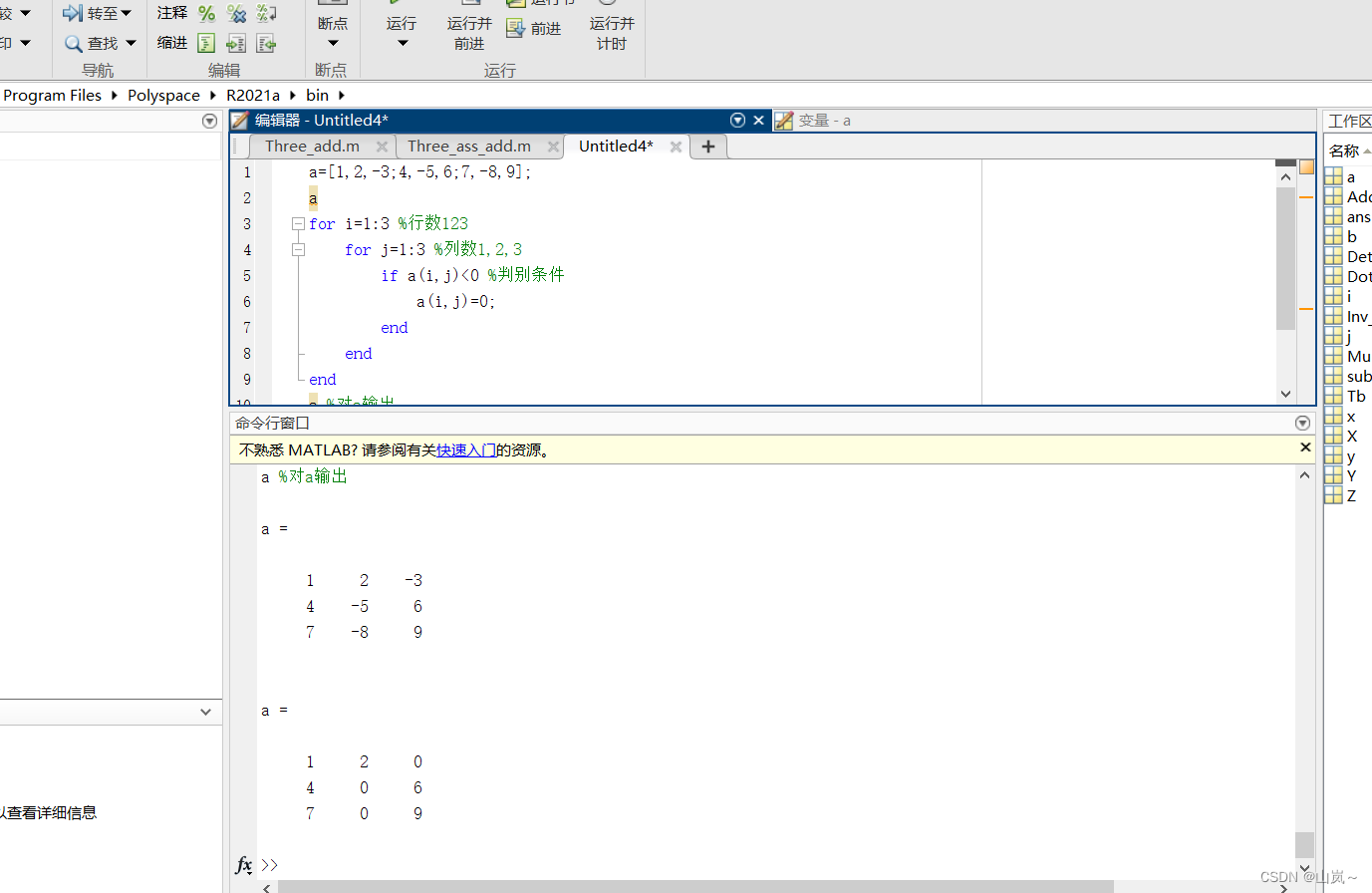Click the 转至 (Go To) button
Screen dimensions: 1372x893
point(97,13)
